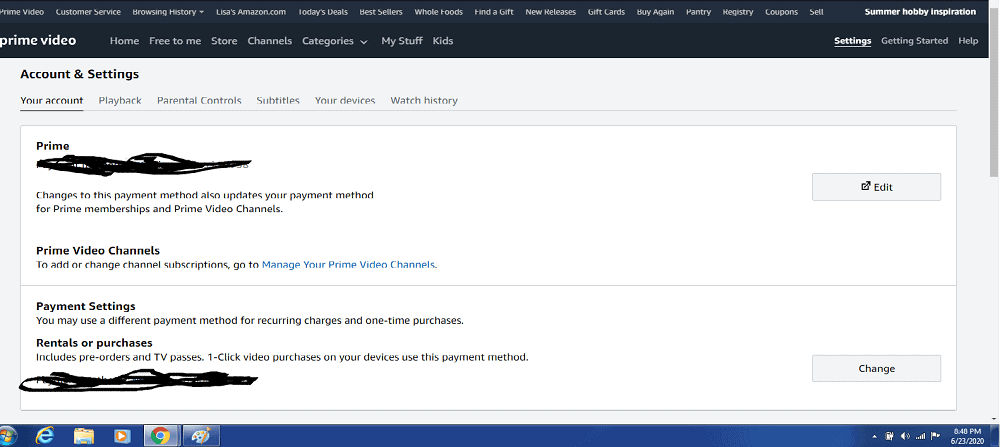Open the Pantry link

click(698, 12)
